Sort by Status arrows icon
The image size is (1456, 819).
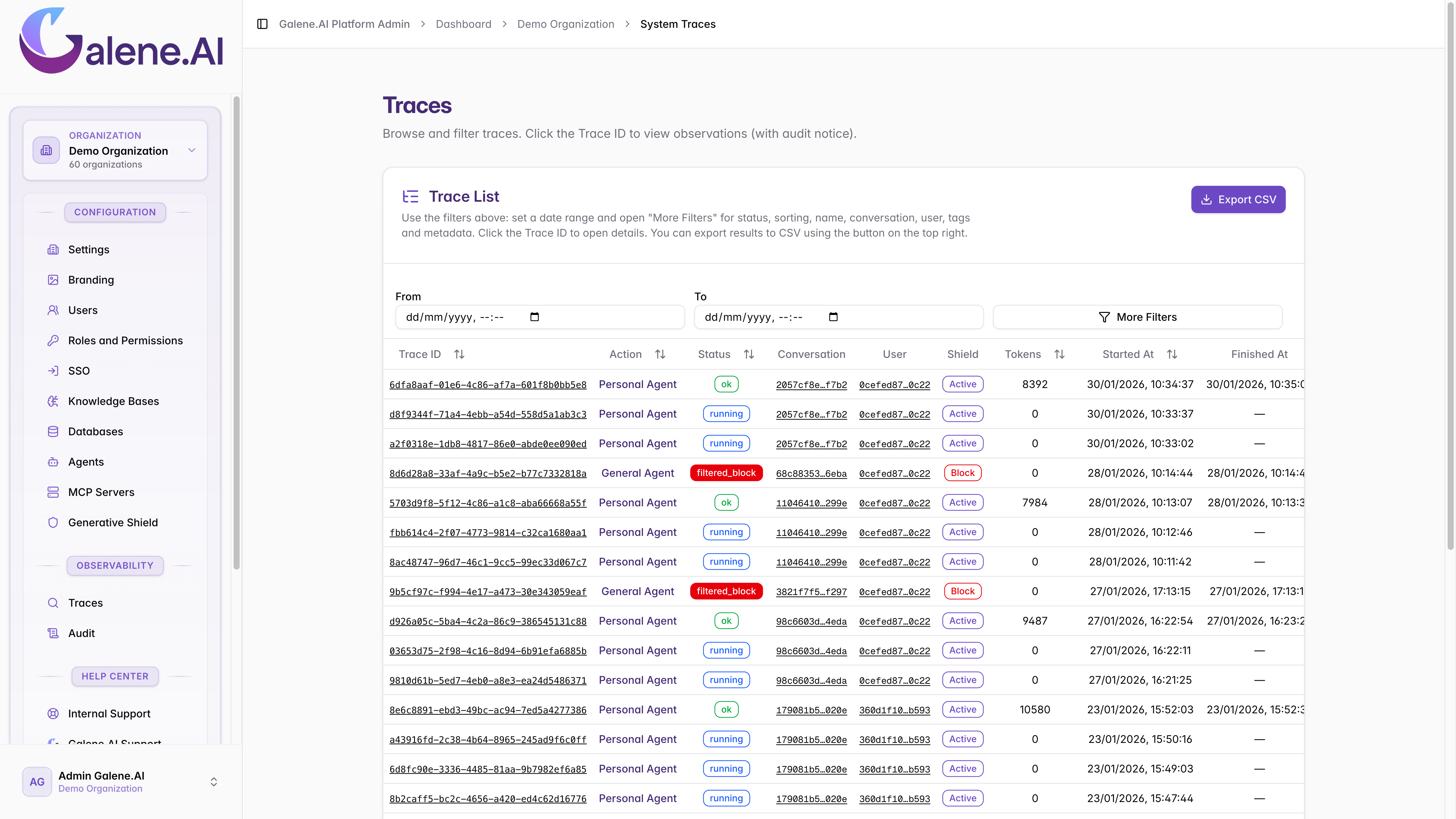click(749, 354)
